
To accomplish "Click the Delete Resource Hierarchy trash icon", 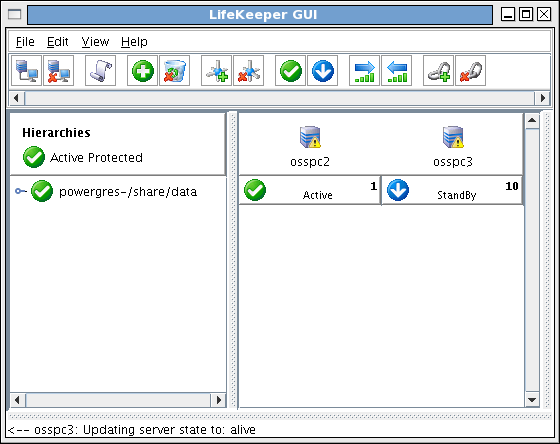I will [x=175, y=71].
